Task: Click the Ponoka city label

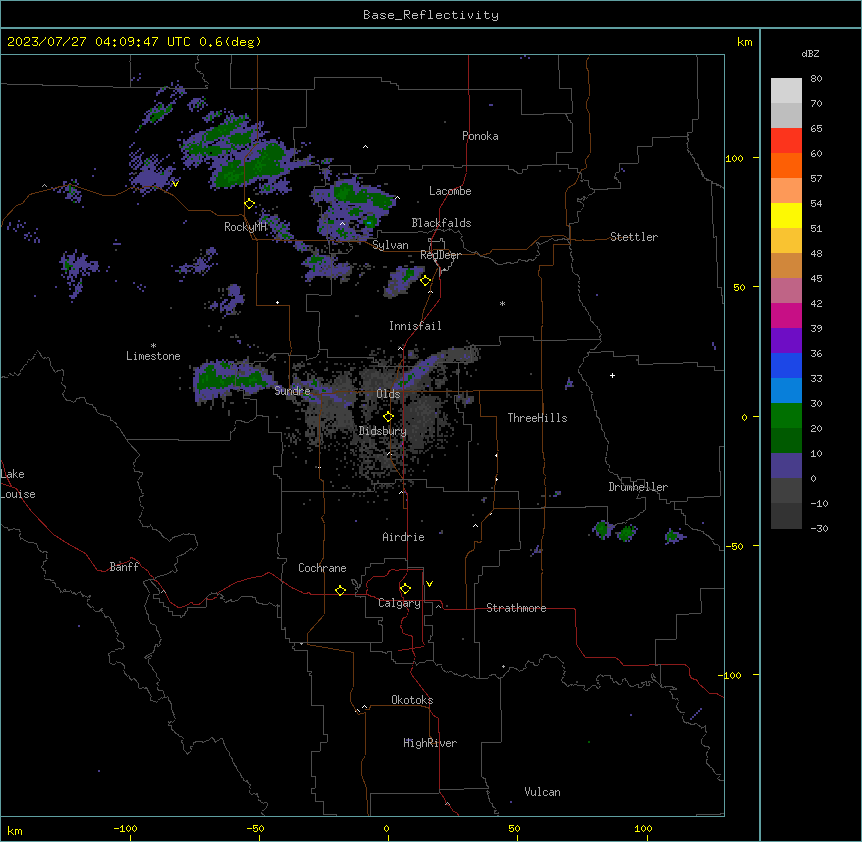Action: [480, 136]
